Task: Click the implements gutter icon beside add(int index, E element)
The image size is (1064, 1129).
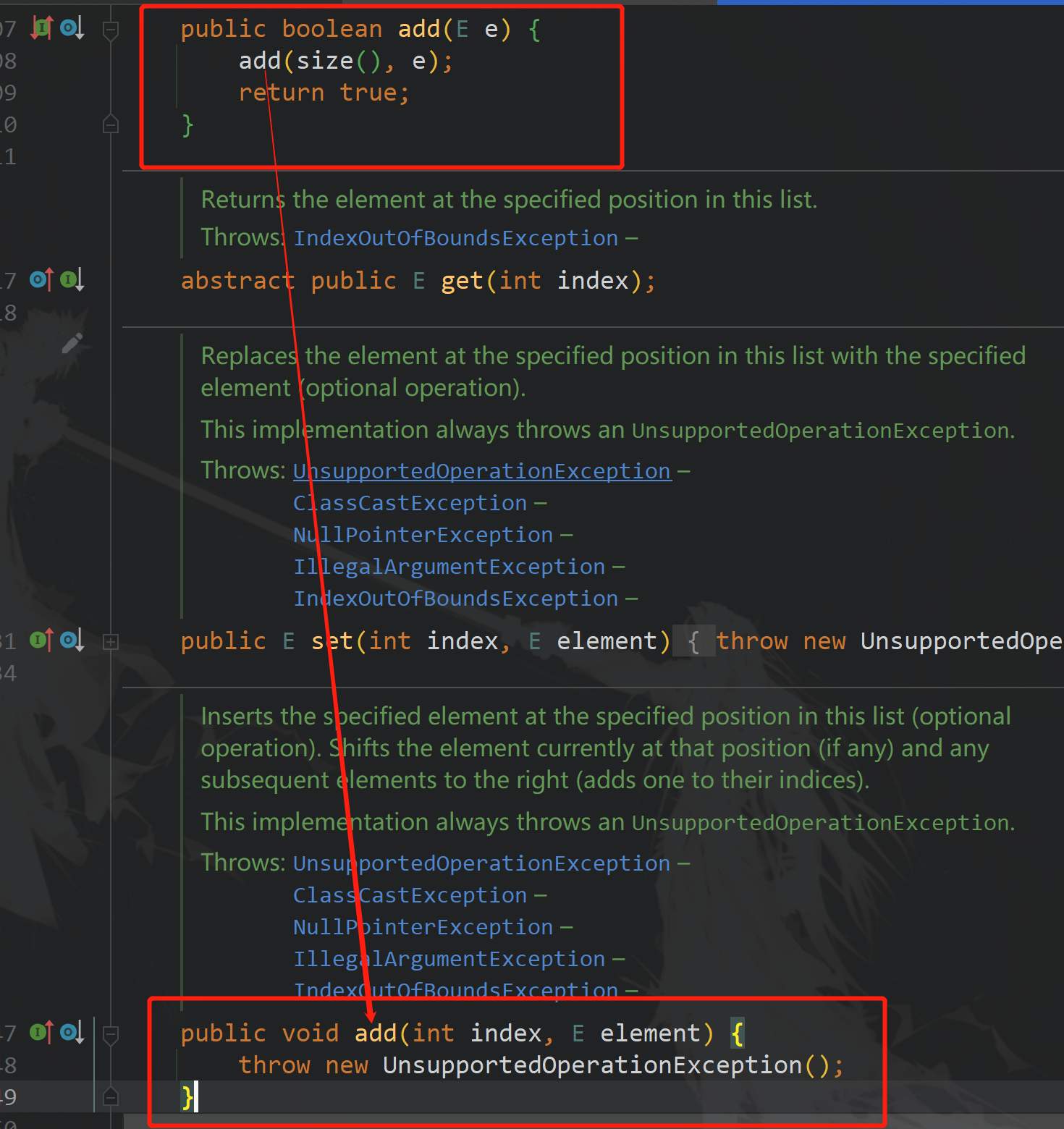Action: 42,1032
